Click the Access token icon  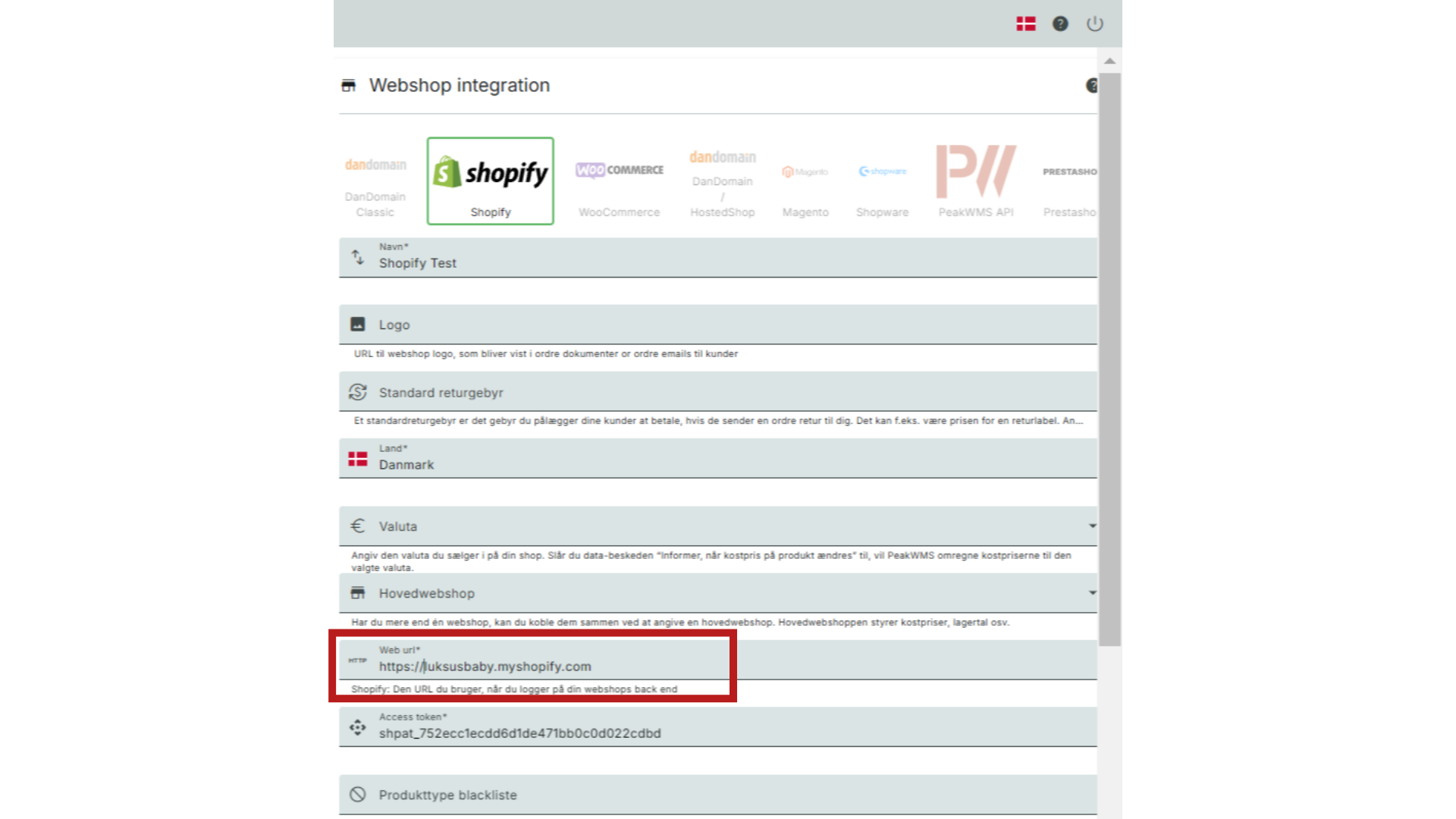click(358, 727)
